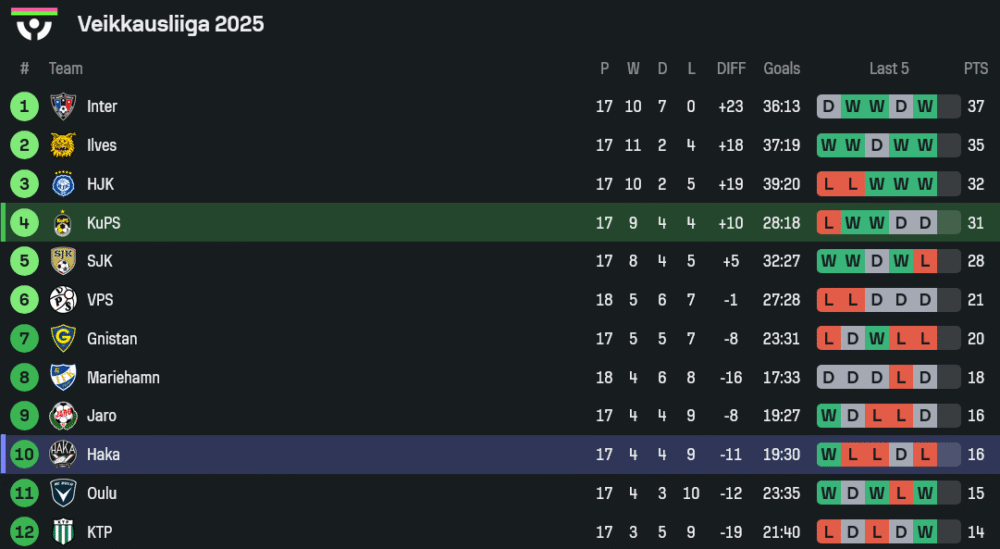Click the Haka team crest
The image size is (1000, 549).
(x=63, y=454)
